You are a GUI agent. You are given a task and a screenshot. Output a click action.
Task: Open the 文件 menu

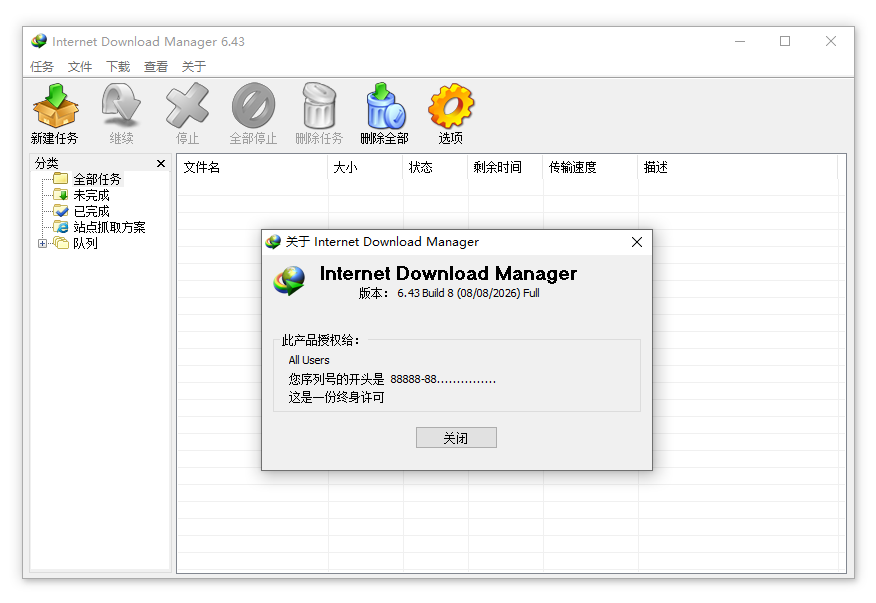pos(80,67)
